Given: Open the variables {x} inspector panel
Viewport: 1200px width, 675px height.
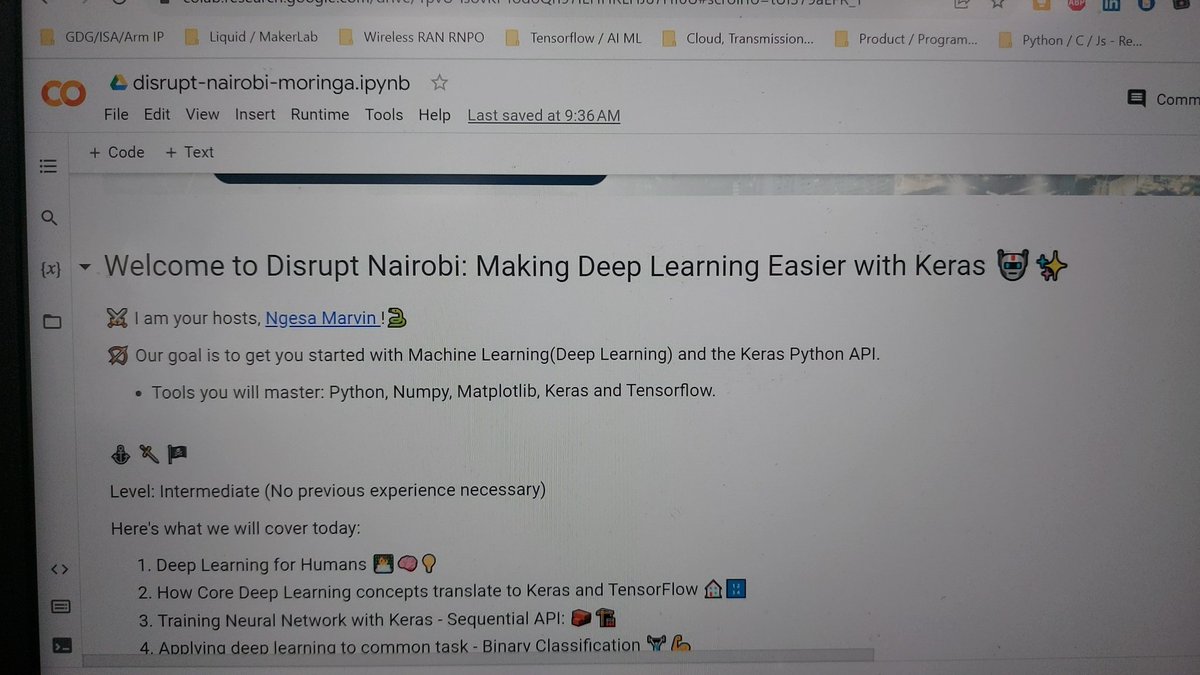Looking at the screenshot, I should 51,269.
